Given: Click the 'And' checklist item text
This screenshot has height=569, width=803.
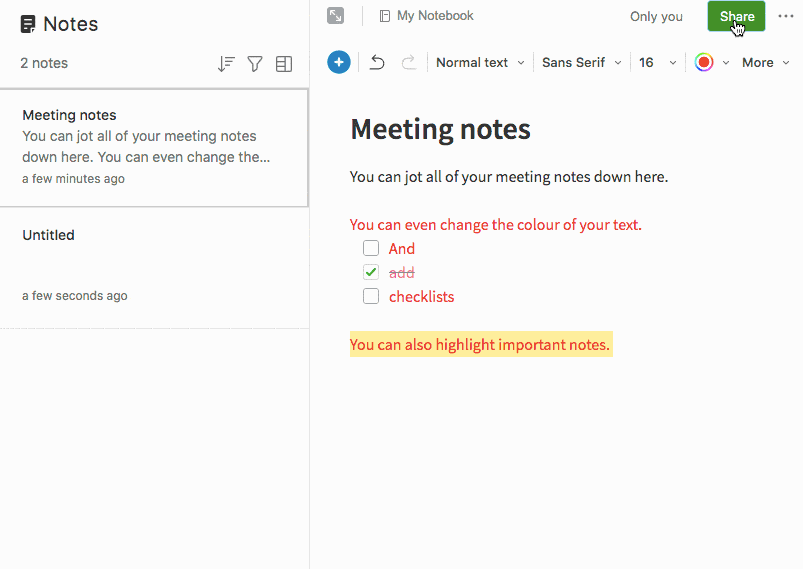Looking at the screenshot, I should 402,249.
